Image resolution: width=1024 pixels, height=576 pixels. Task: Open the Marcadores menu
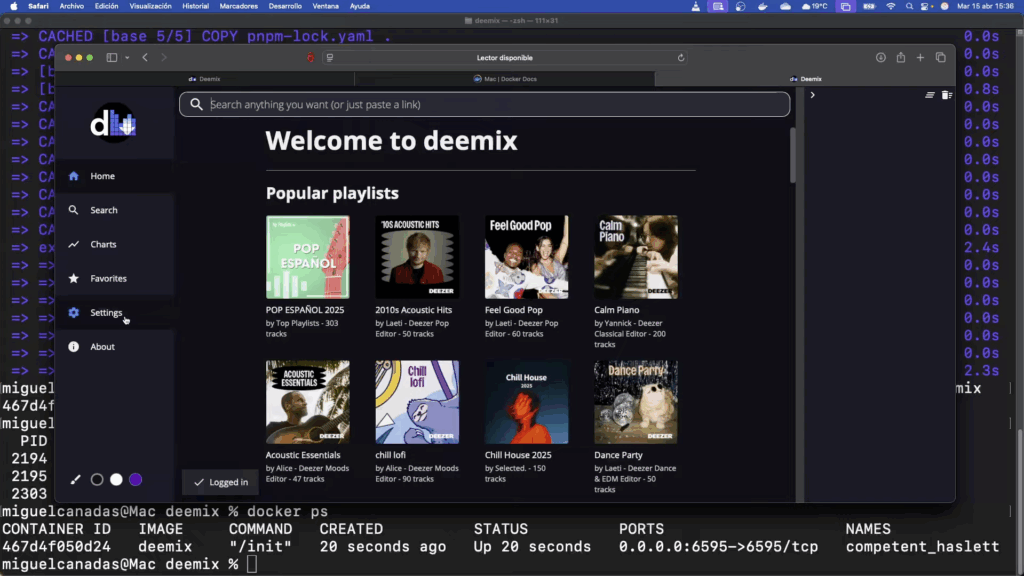point(238,6)
